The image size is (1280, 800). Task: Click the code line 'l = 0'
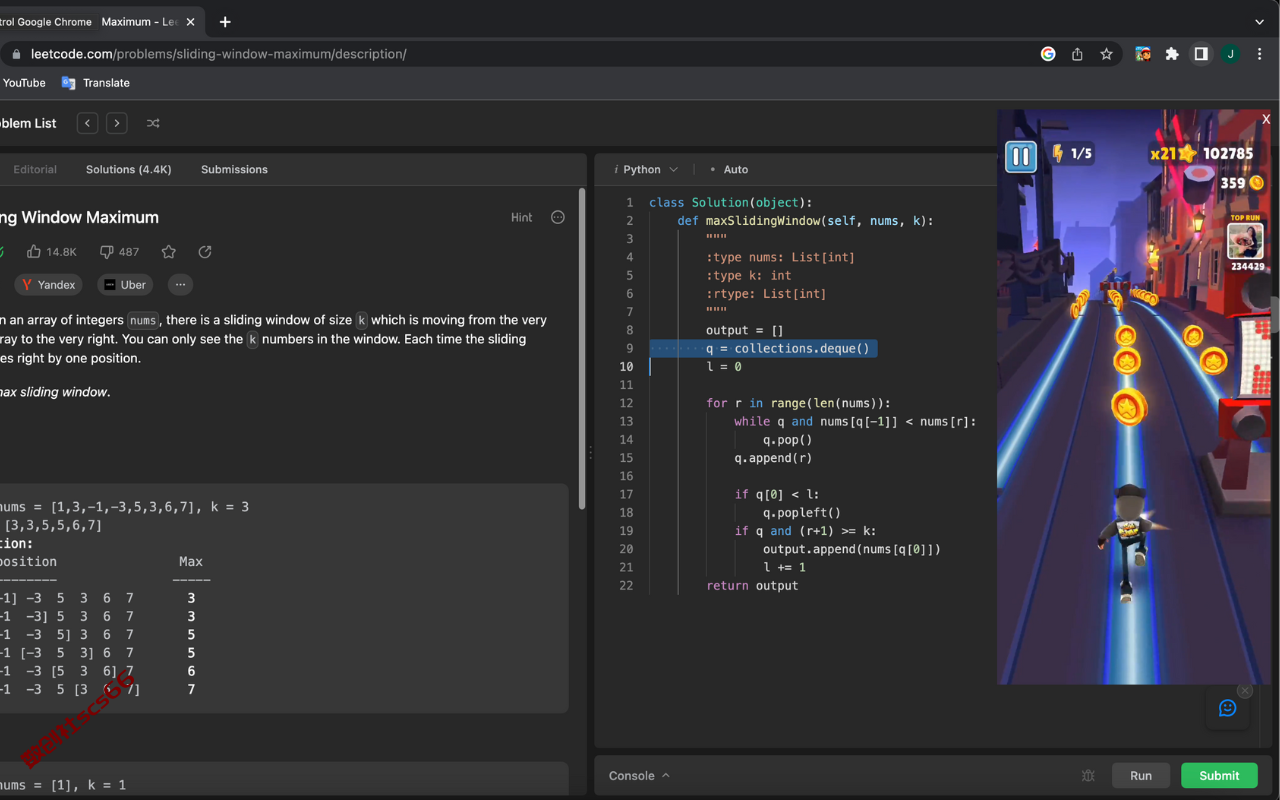click(724, 367)
